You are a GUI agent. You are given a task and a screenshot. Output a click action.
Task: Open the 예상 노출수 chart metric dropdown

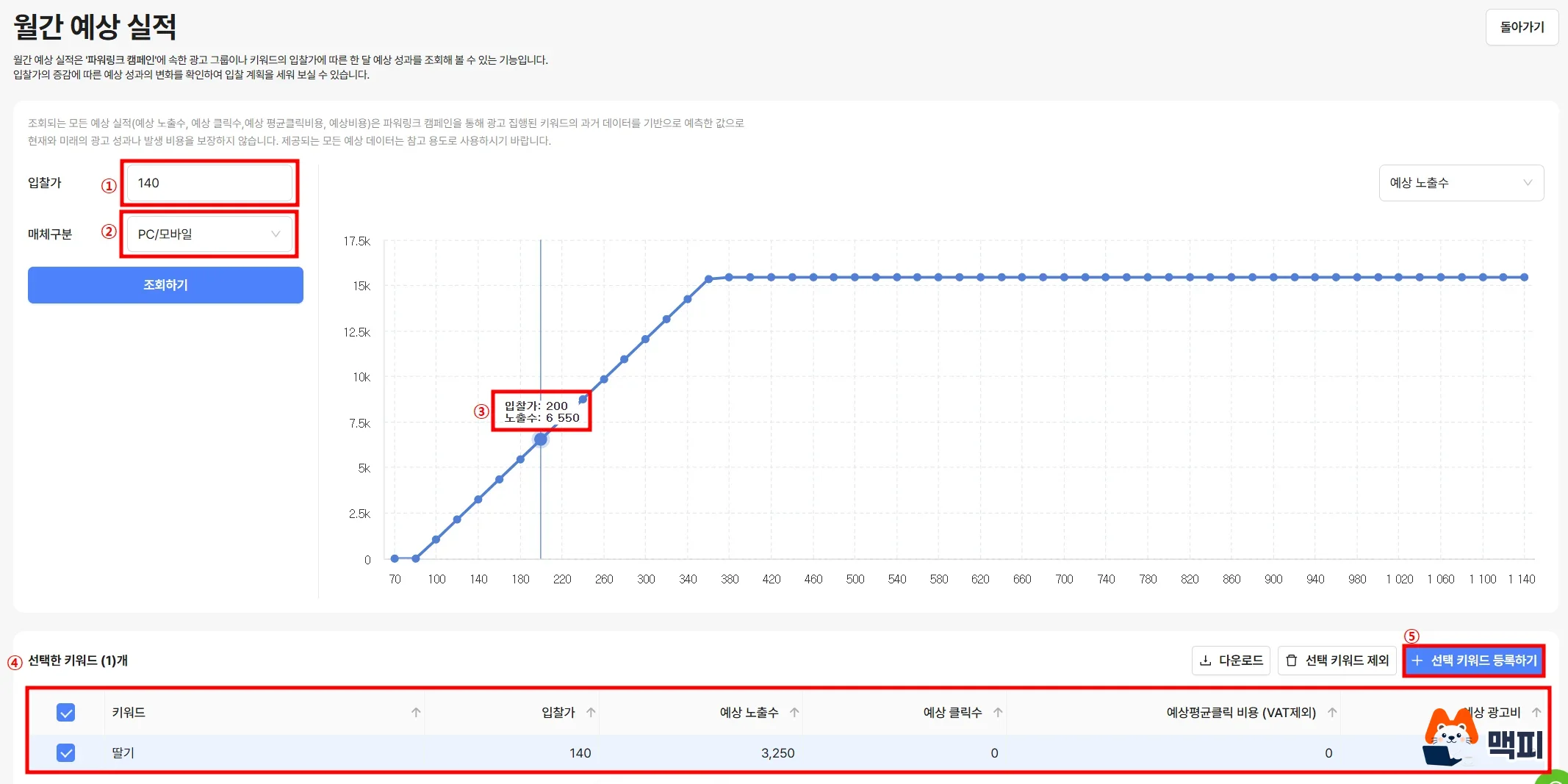1461,183
